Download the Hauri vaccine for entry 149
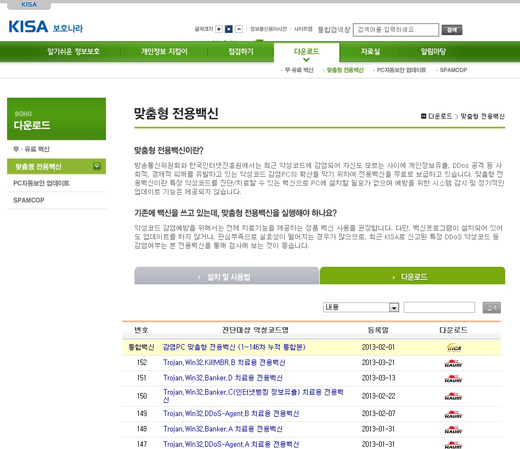This screenshot has height=449, width=520. coord(453,414)
